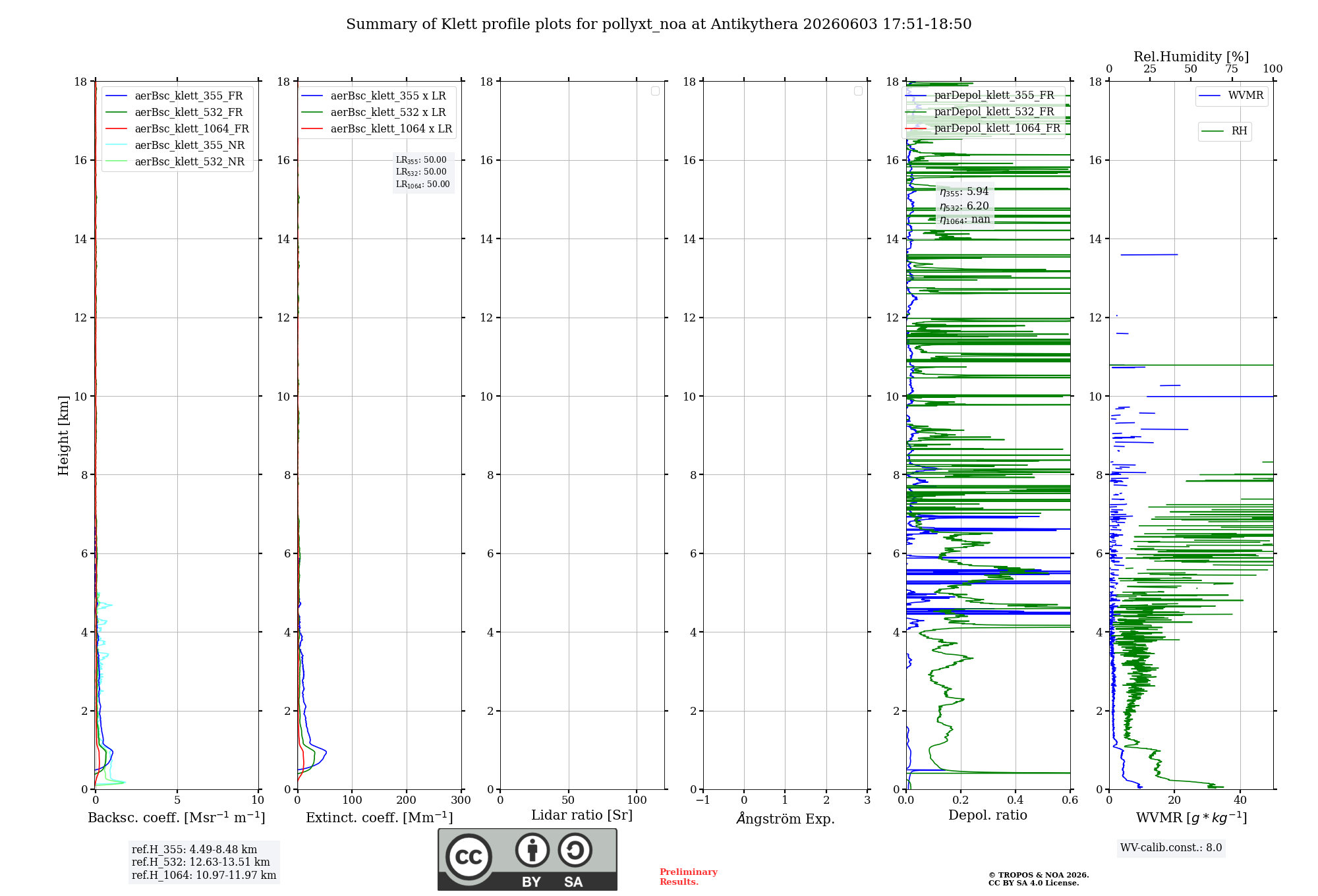Click the Creative Commons CC logo icon

tap(469, 857)
